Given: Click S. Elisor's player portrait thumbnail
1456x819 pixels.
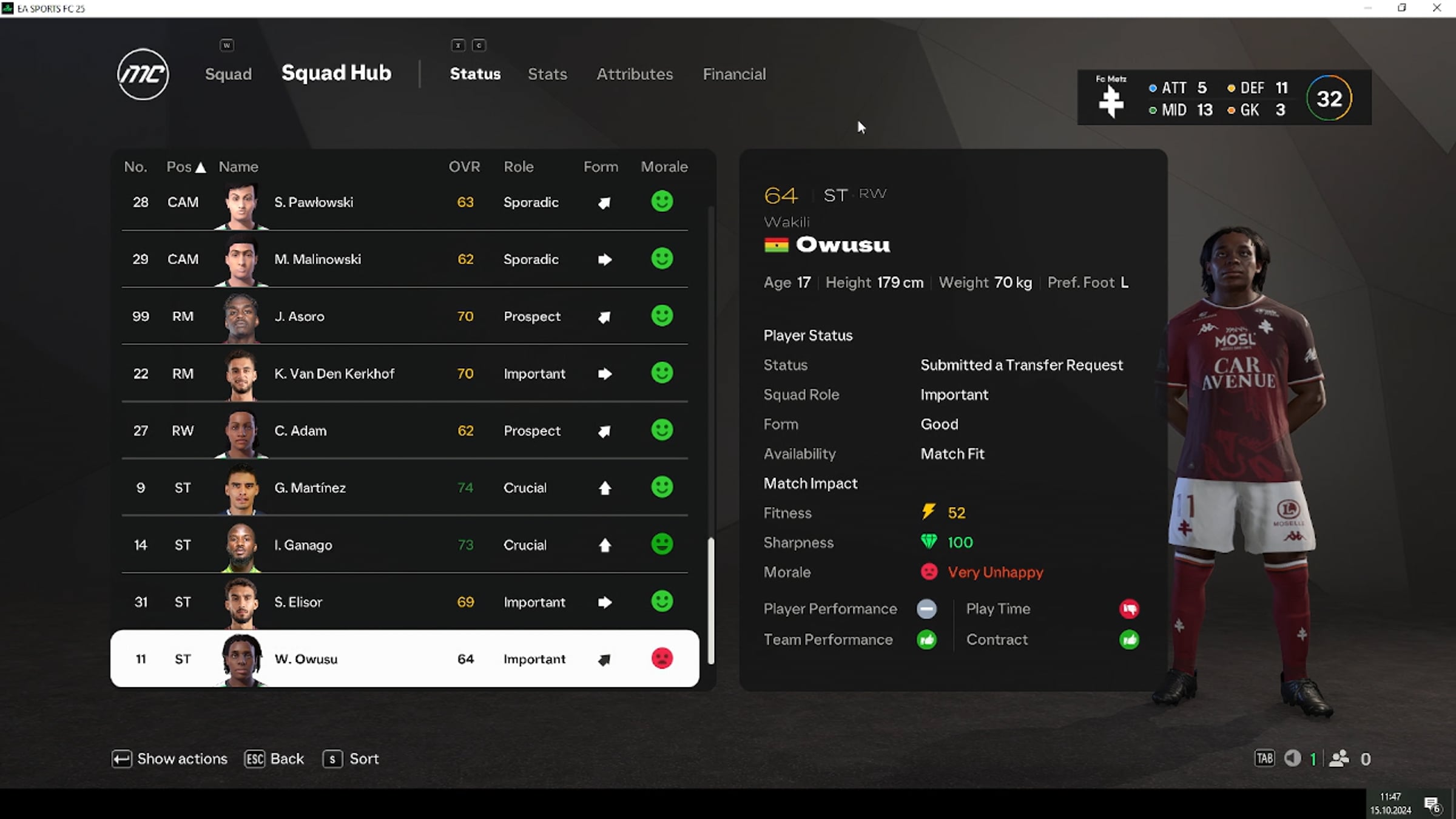Looking at the screenshot, I should click(x=241, y=602).
